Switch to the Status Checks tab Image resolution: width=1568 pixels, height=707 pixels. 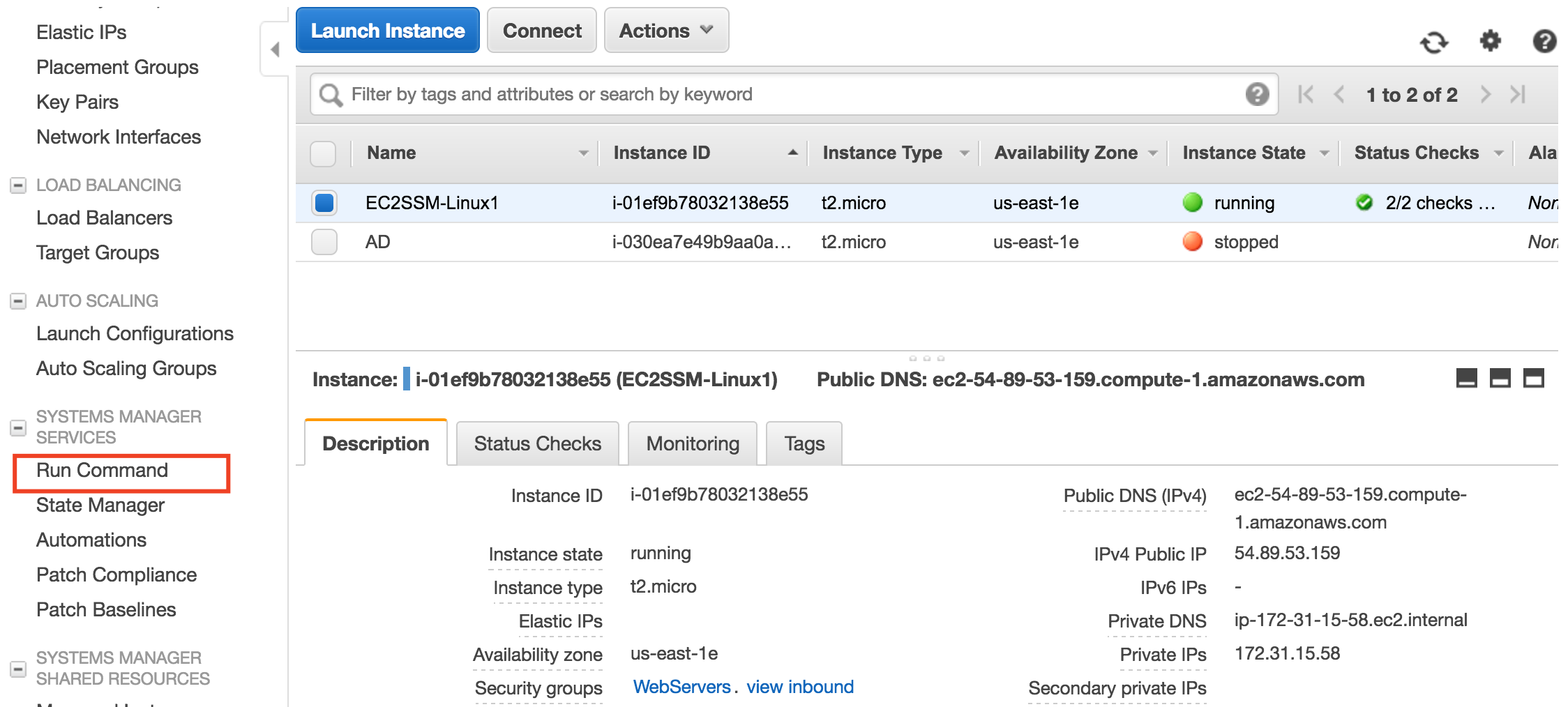tap(537, 443)
